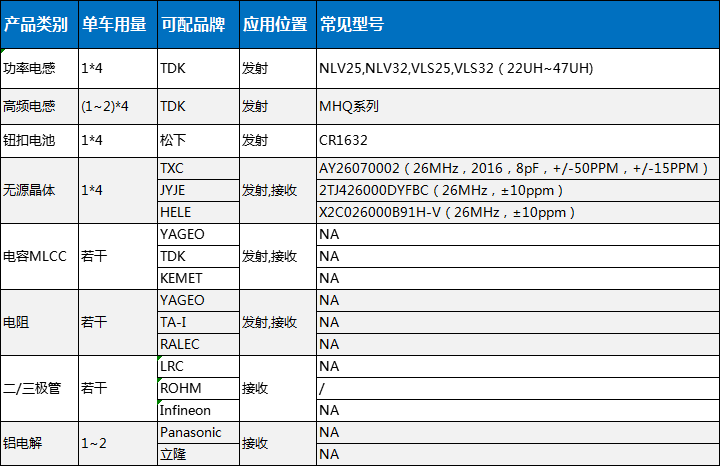The height and width of the screenshot is (467, 720).
Task: Click the AY26070002 model cell
Action: click(x=518, y=169)
